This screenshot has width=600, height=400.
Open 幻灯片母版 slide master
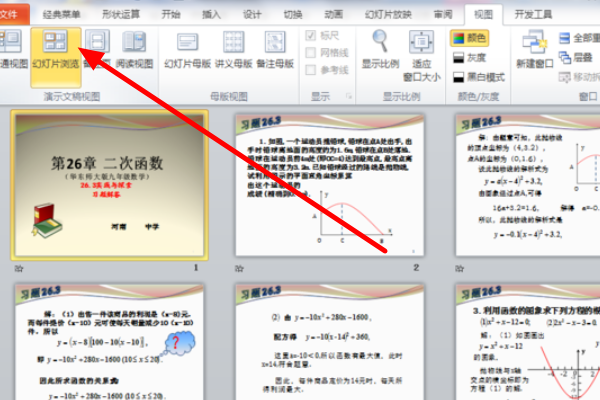tap(188, 50)
